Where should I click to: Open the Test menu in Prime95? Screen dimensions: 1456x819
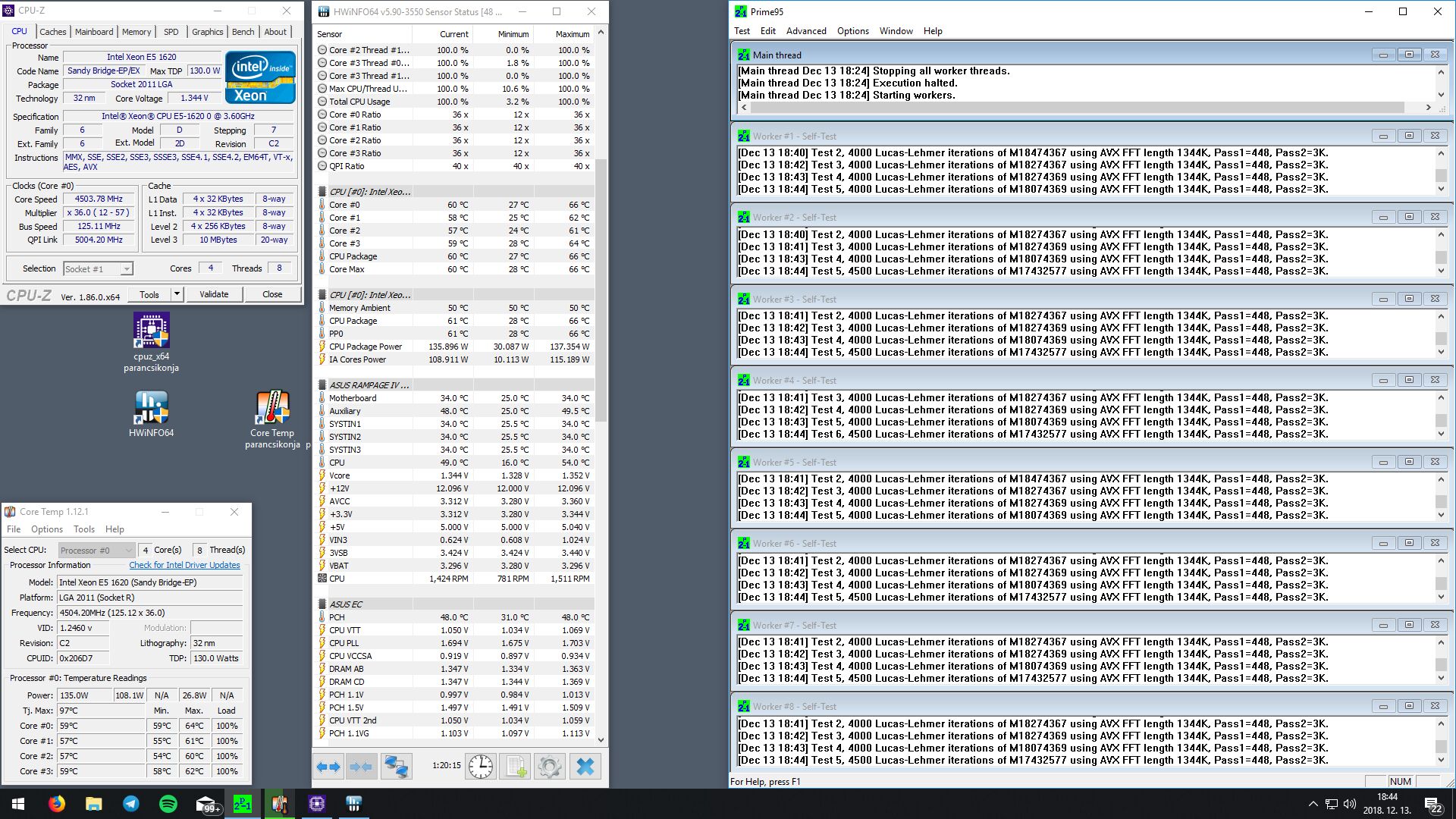(742, 31)
